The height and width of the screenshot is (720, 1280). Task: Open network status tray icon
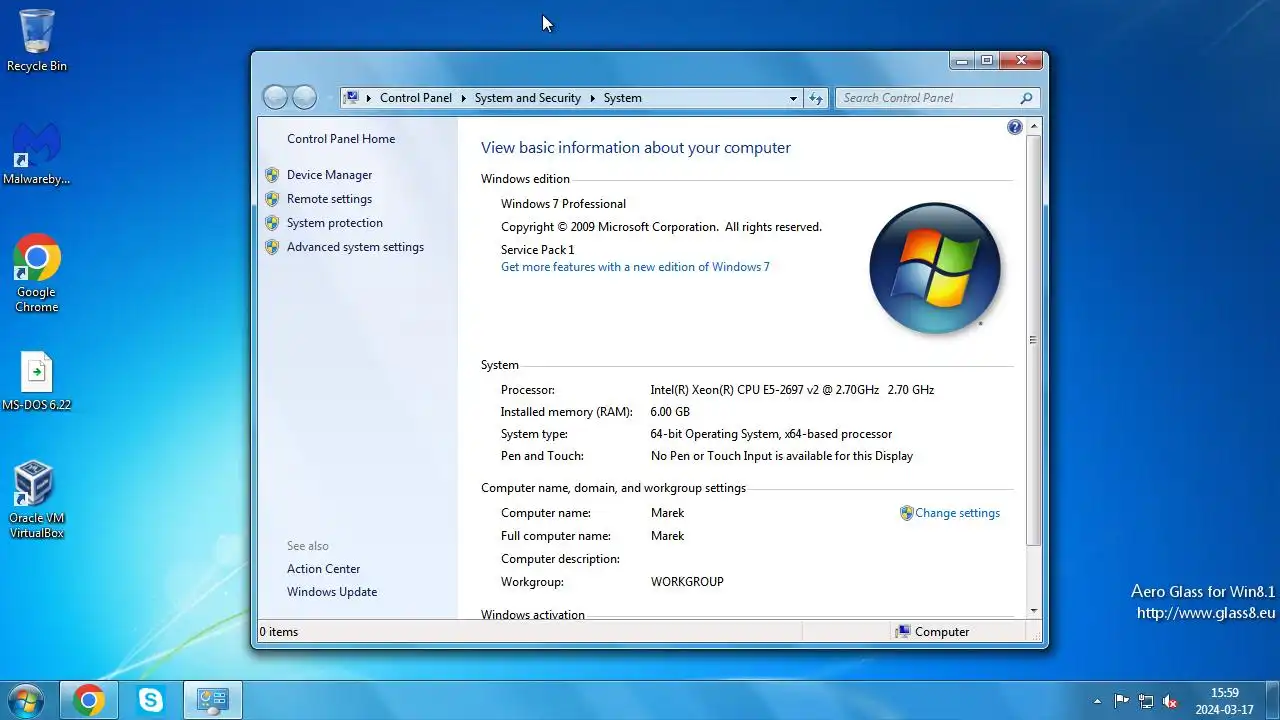pyautogui.click(x=1146, y=702)
